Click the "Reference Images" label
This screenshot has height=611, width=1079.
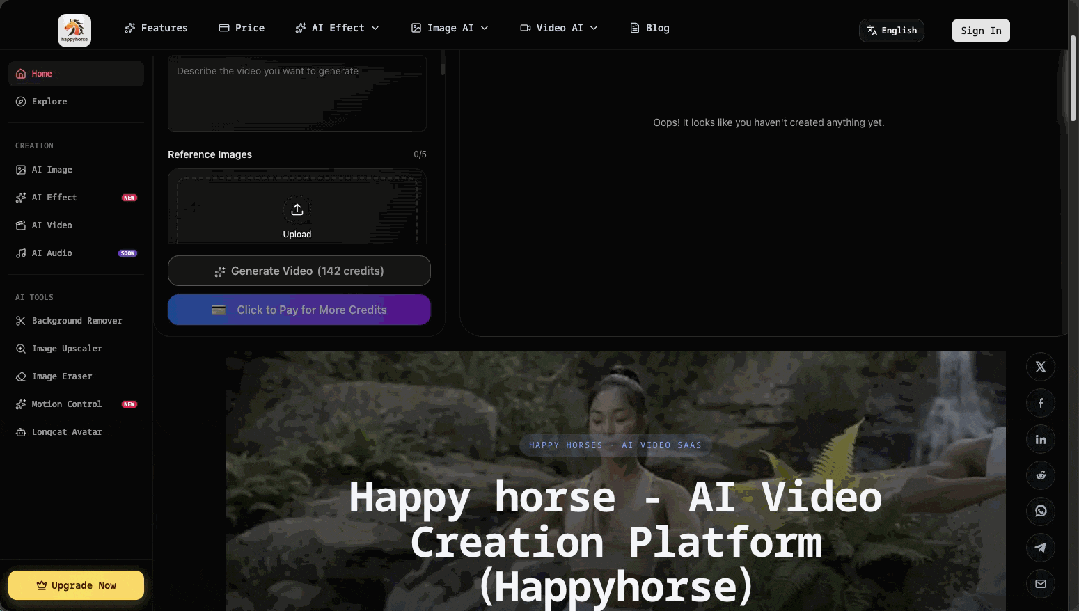coord(210,155)
